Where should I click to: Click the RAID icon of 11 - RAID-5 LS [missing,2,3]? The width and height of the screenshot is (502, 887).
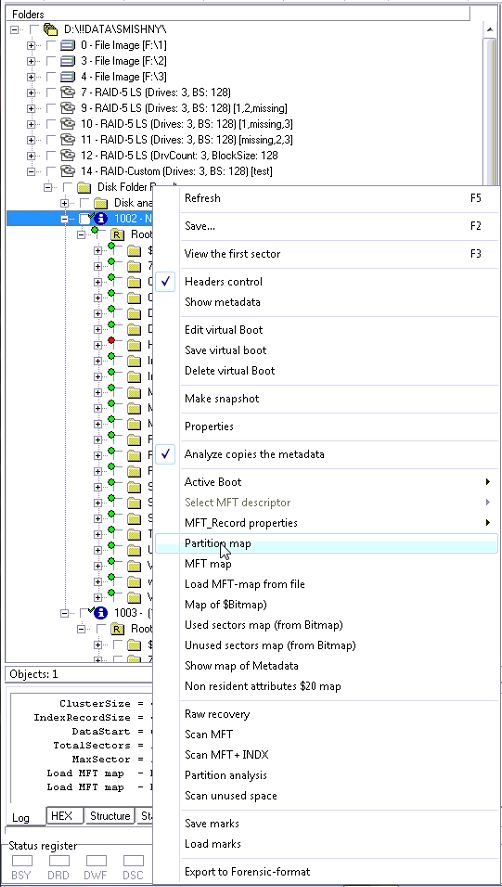(68, 140)
